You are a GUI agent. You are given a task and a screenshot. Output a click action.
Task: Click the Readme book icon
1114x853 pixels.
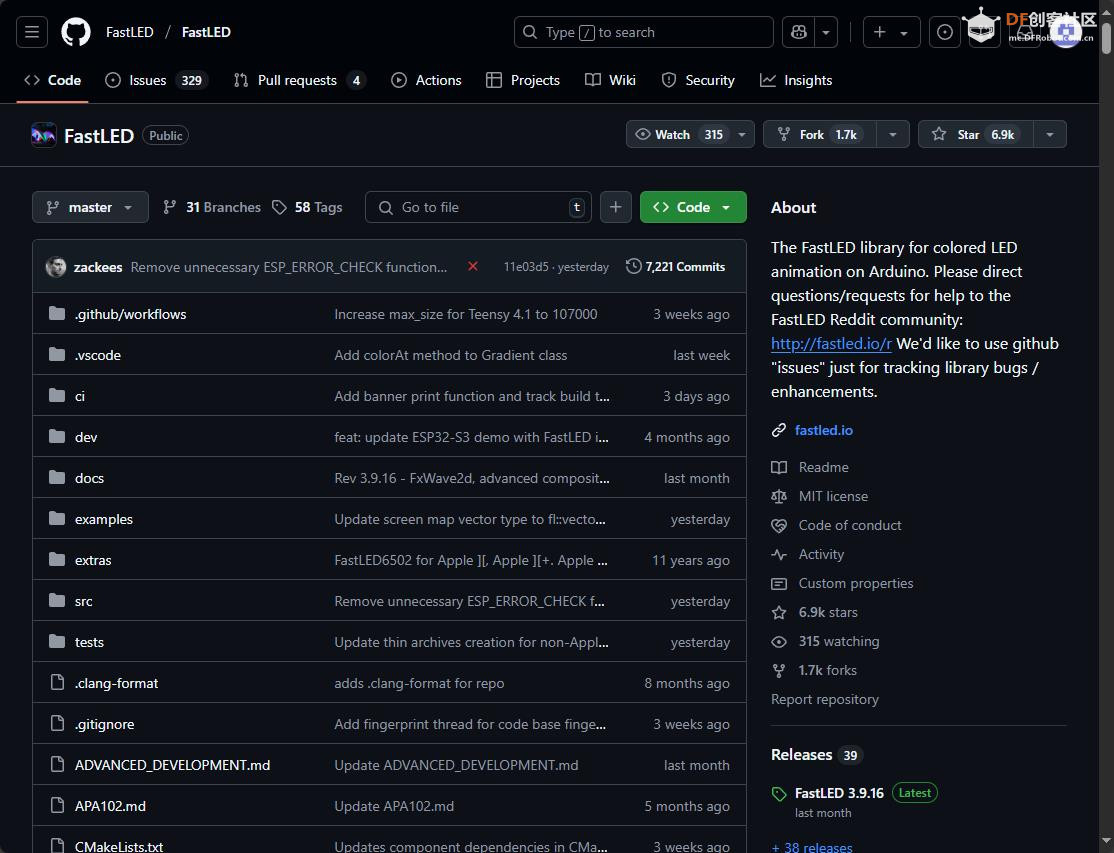click(779, 467)
